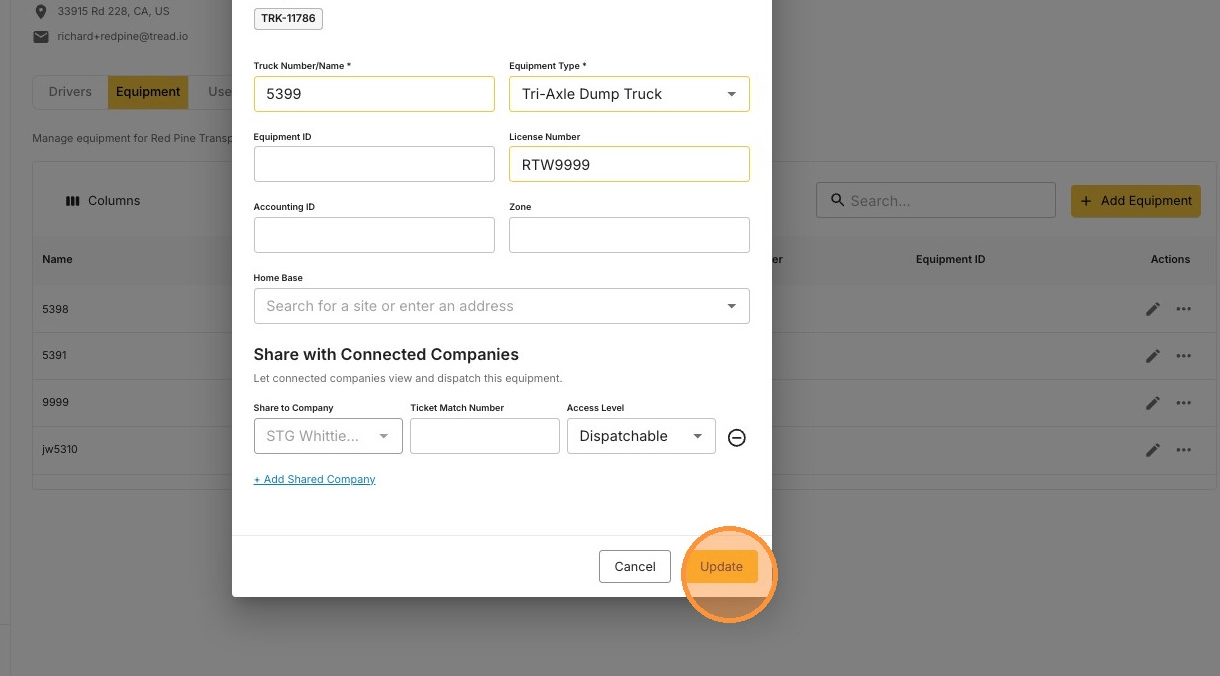Click into the Ticket Match Number field
Image resolution: width=1220 pixels, height=676 pixels.
point(484,436)
